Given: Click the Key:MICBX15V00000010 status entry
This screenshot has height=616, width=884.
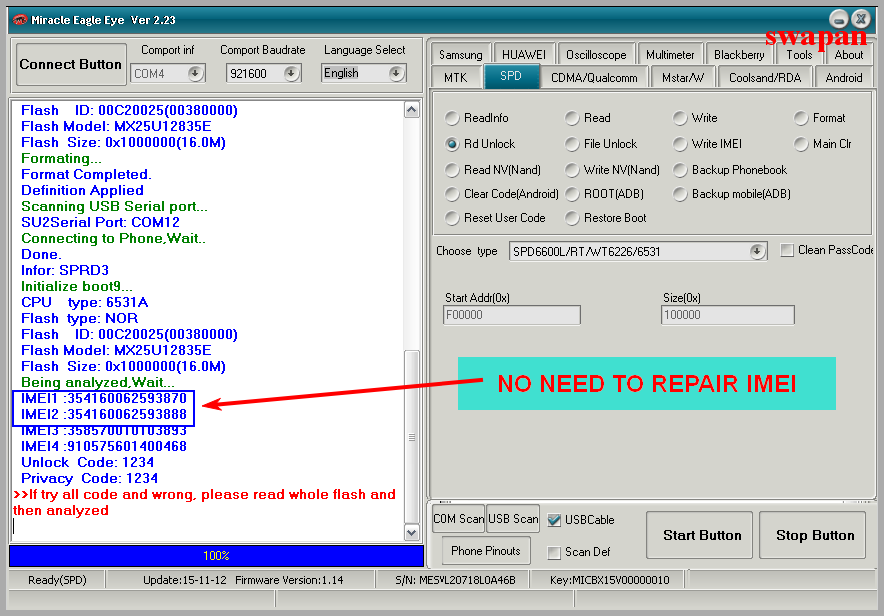Looking at the screenshot, I should click(609, 580).
